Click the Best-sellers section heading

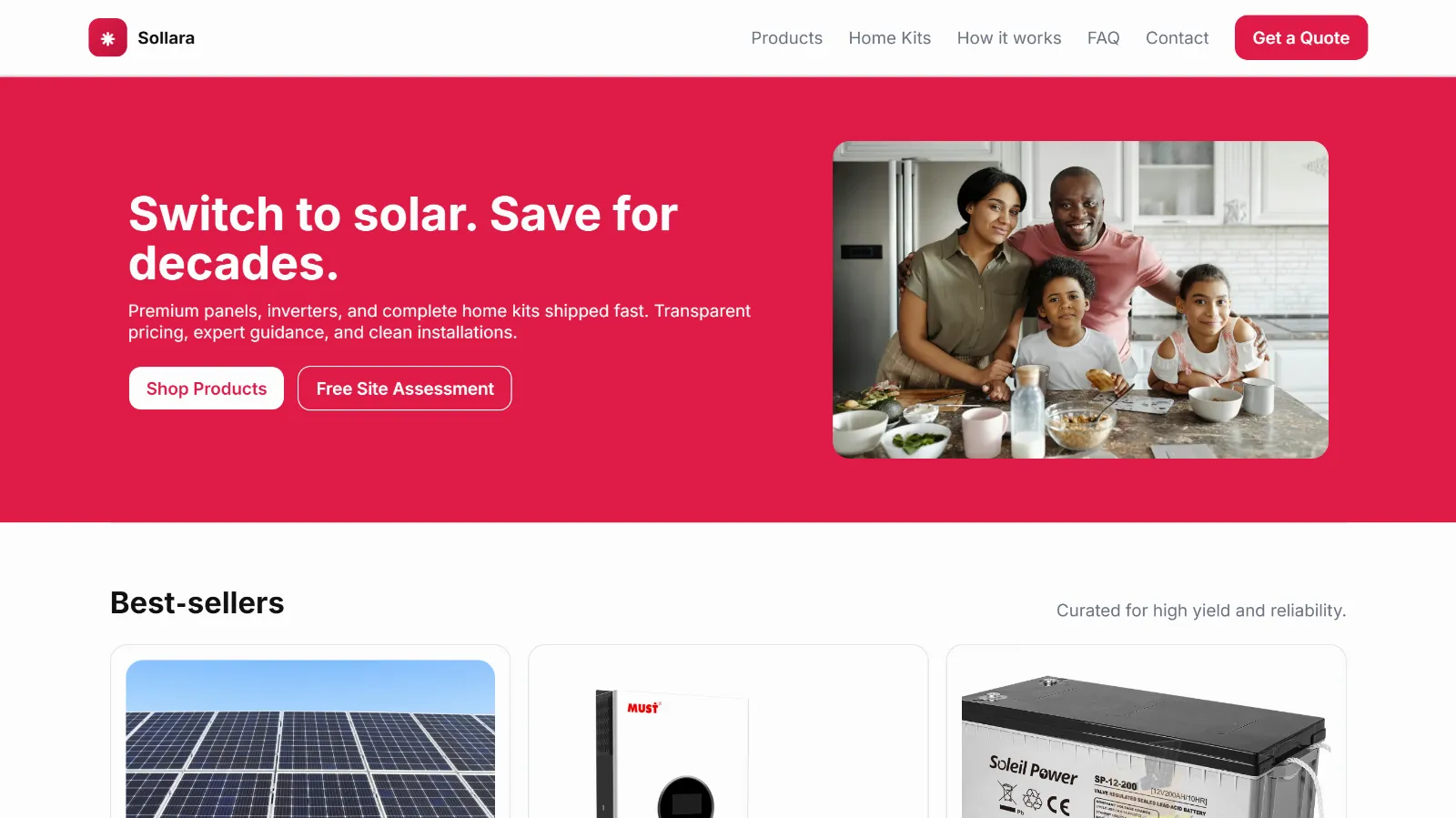197,602
